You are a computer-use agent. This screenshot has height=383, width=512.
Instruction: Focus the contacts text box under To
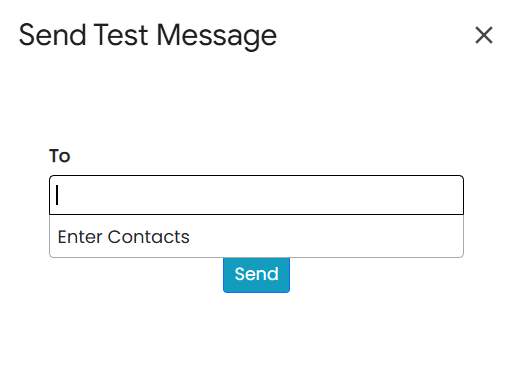coord(256,195)
